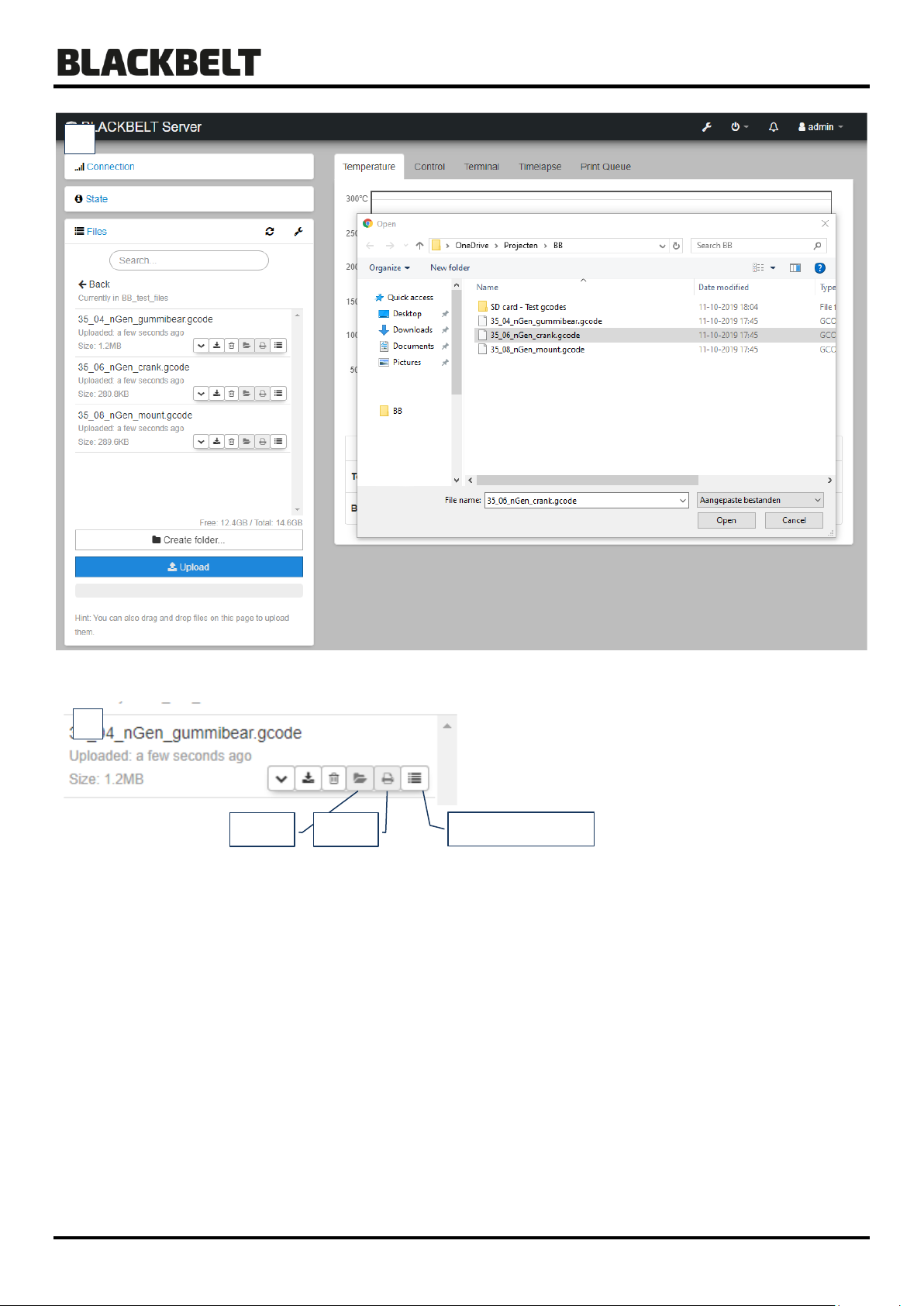Screen dimensions: 924x1306
Task: Open the Aangepaste bestanden file type dropdown
Action: click(x=760, y=501)
